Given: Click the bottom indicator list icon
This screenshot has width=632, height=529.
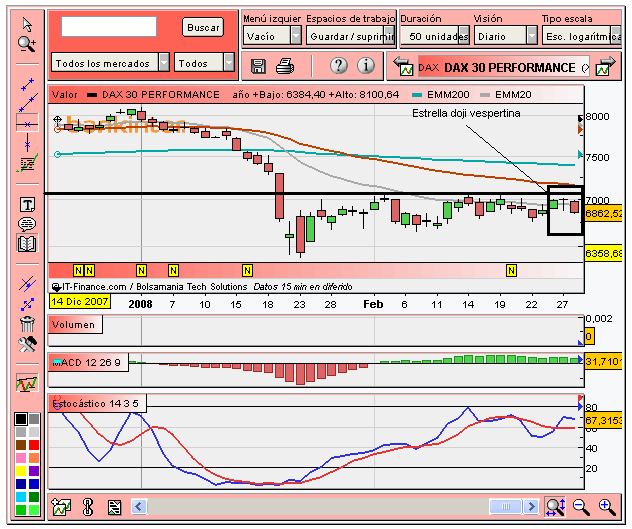Looking at the screenshot, I should pos(114,507).
